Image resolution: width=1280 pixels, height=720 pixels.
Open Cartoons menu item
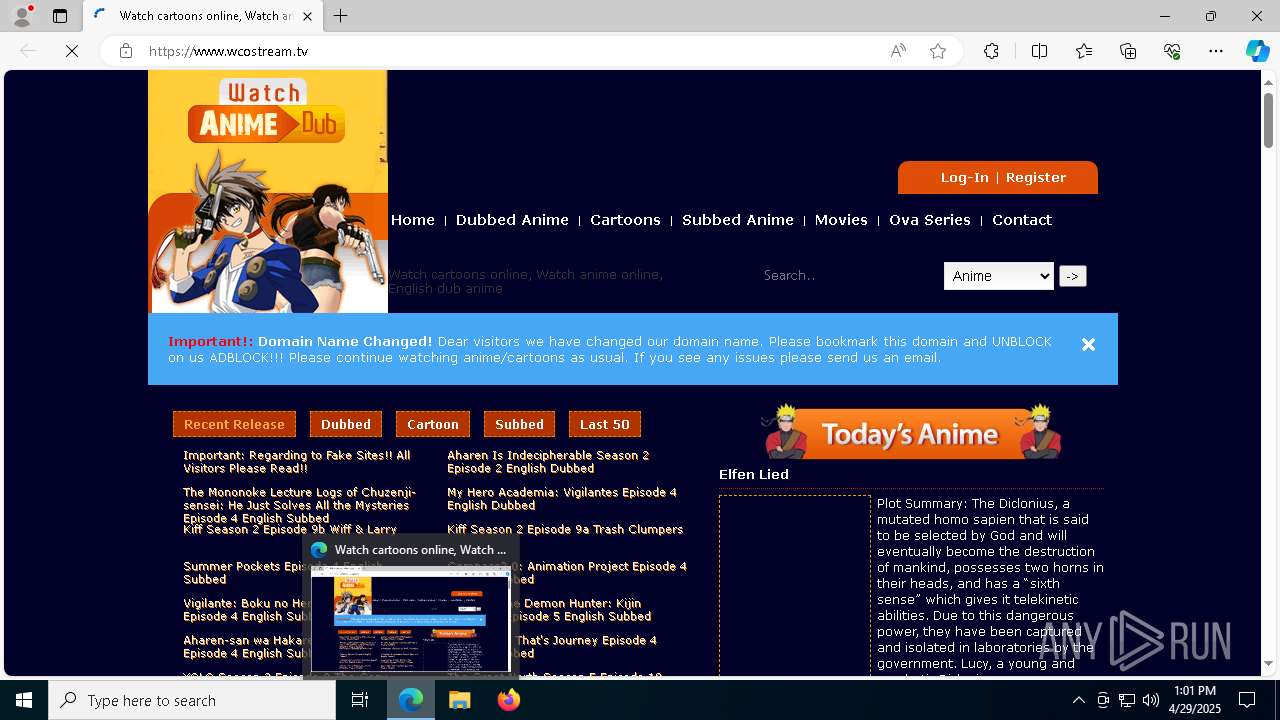(625, 220)
